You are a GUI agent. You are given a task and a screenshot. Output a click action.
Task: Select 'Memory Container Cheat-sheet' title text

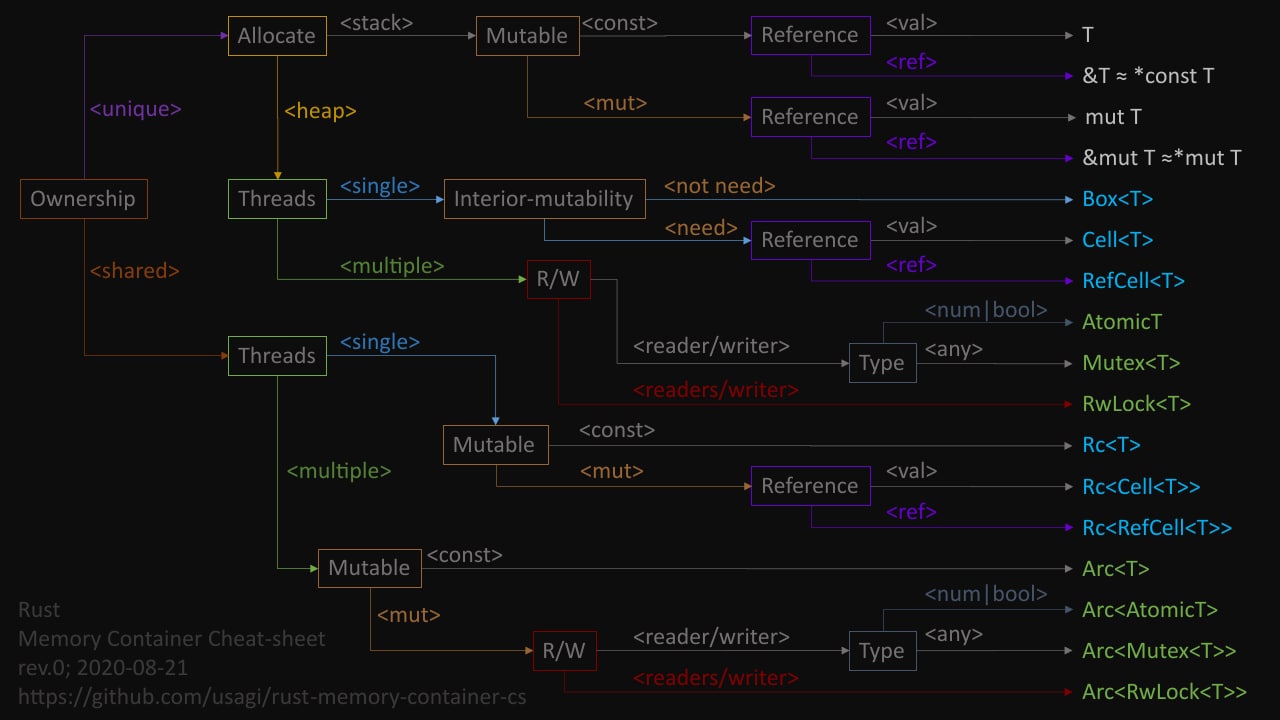[171, 638]
